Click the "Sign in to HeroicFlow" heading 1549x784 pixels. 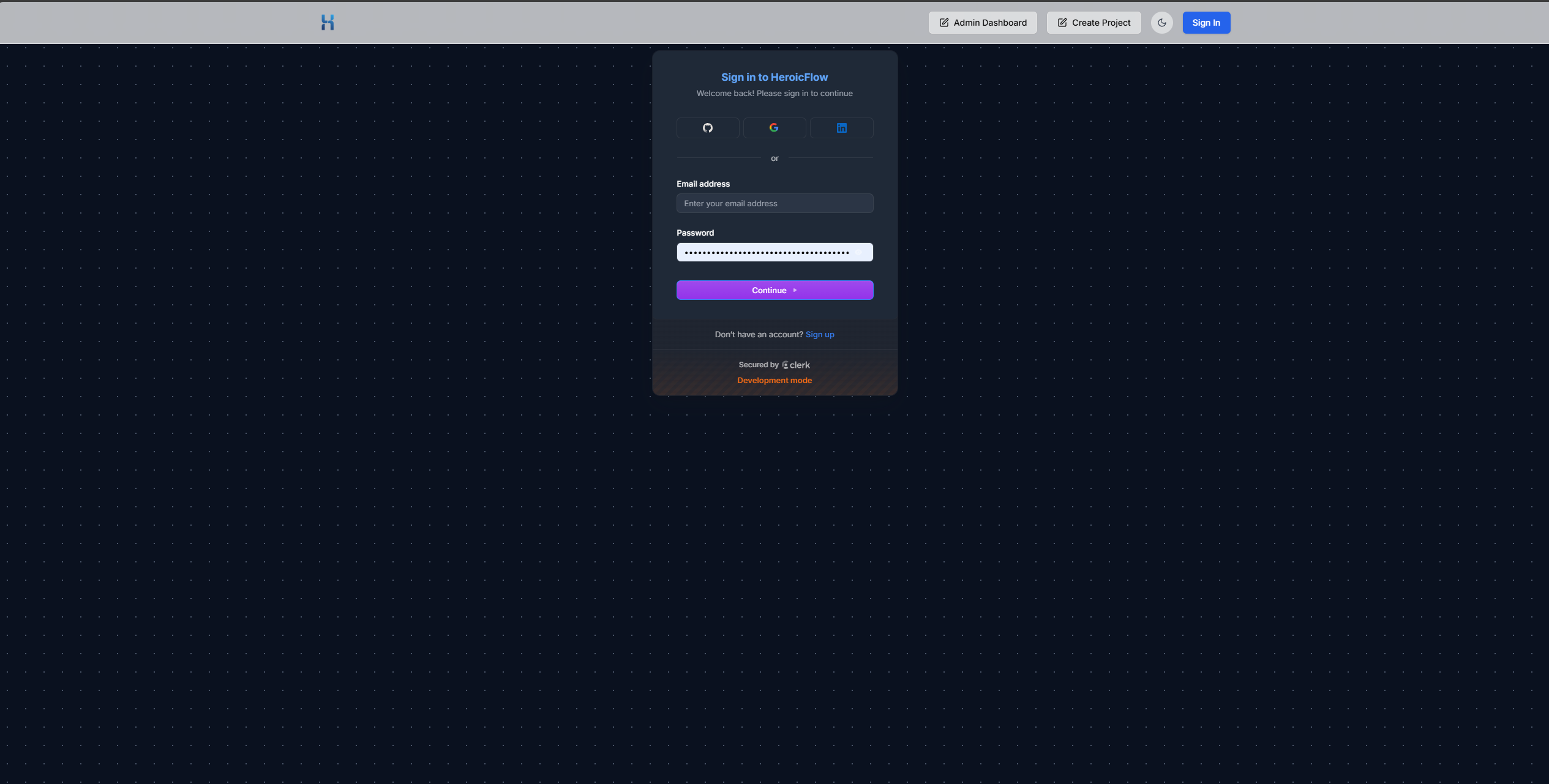(774, 77)
